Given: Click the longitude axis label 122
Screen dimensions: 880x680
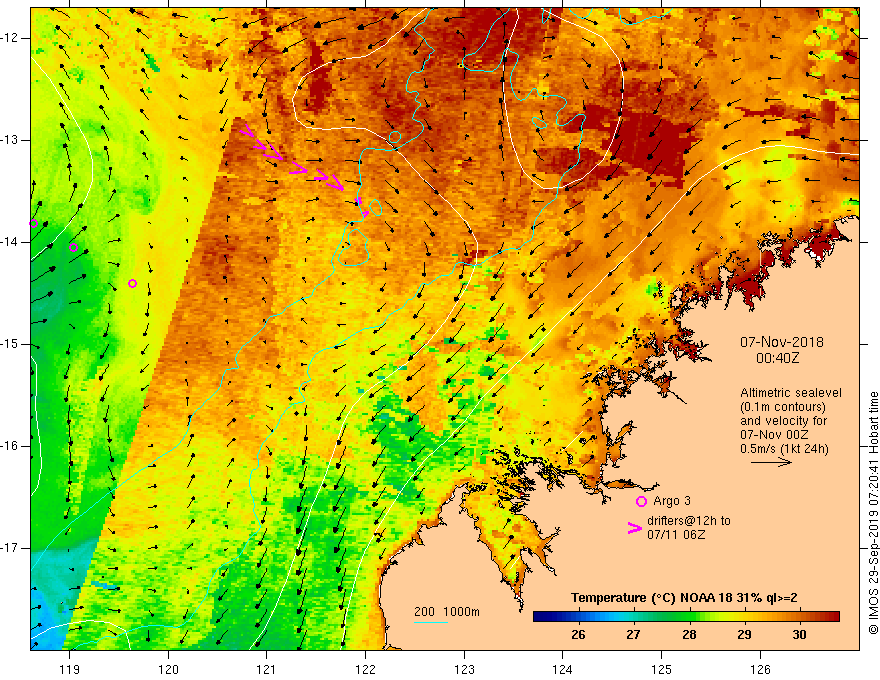Looking at the screenshot, I should (x=365, y=669).
